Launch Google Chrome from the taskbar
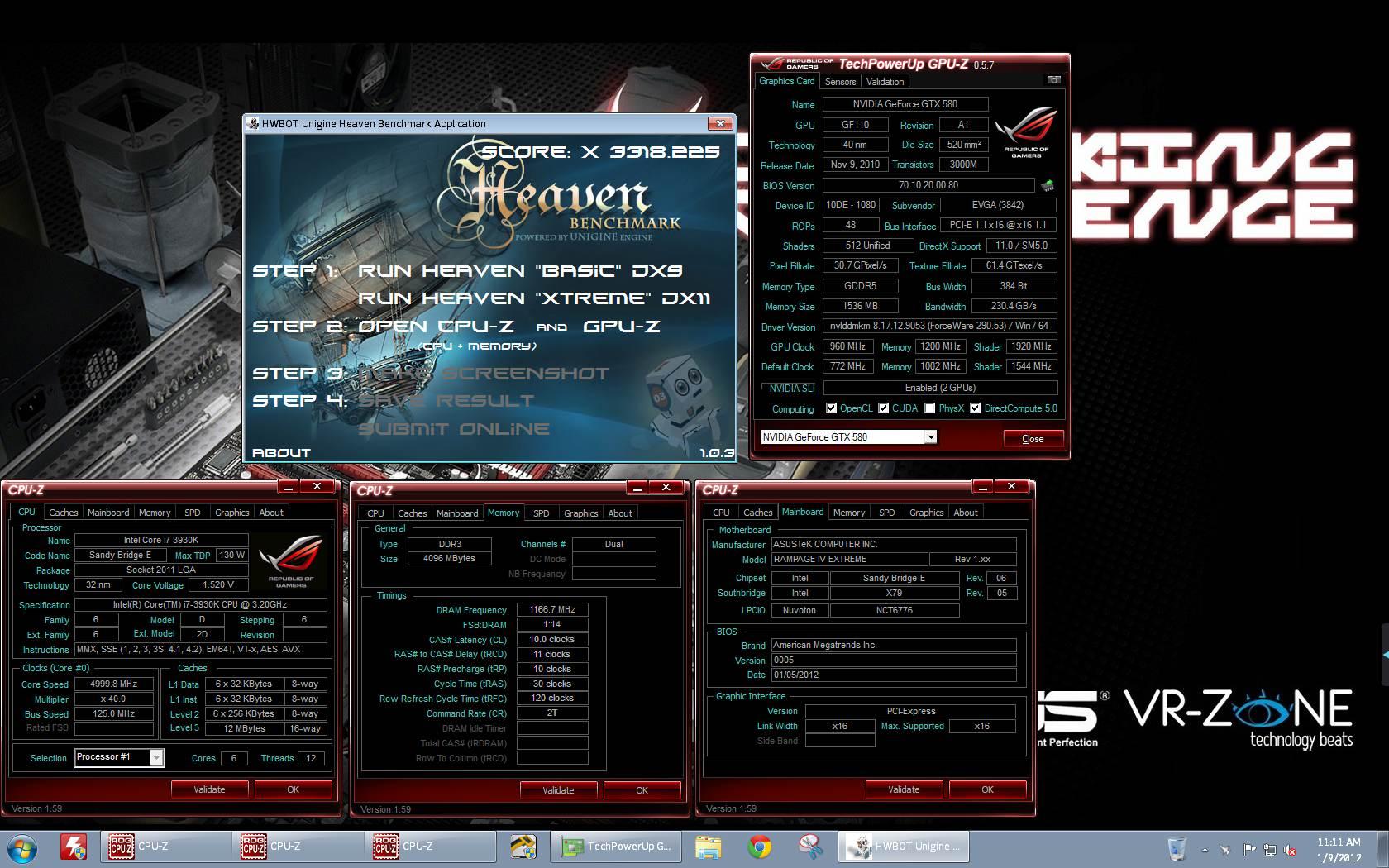1389x868 pixels. click(760, 847)
